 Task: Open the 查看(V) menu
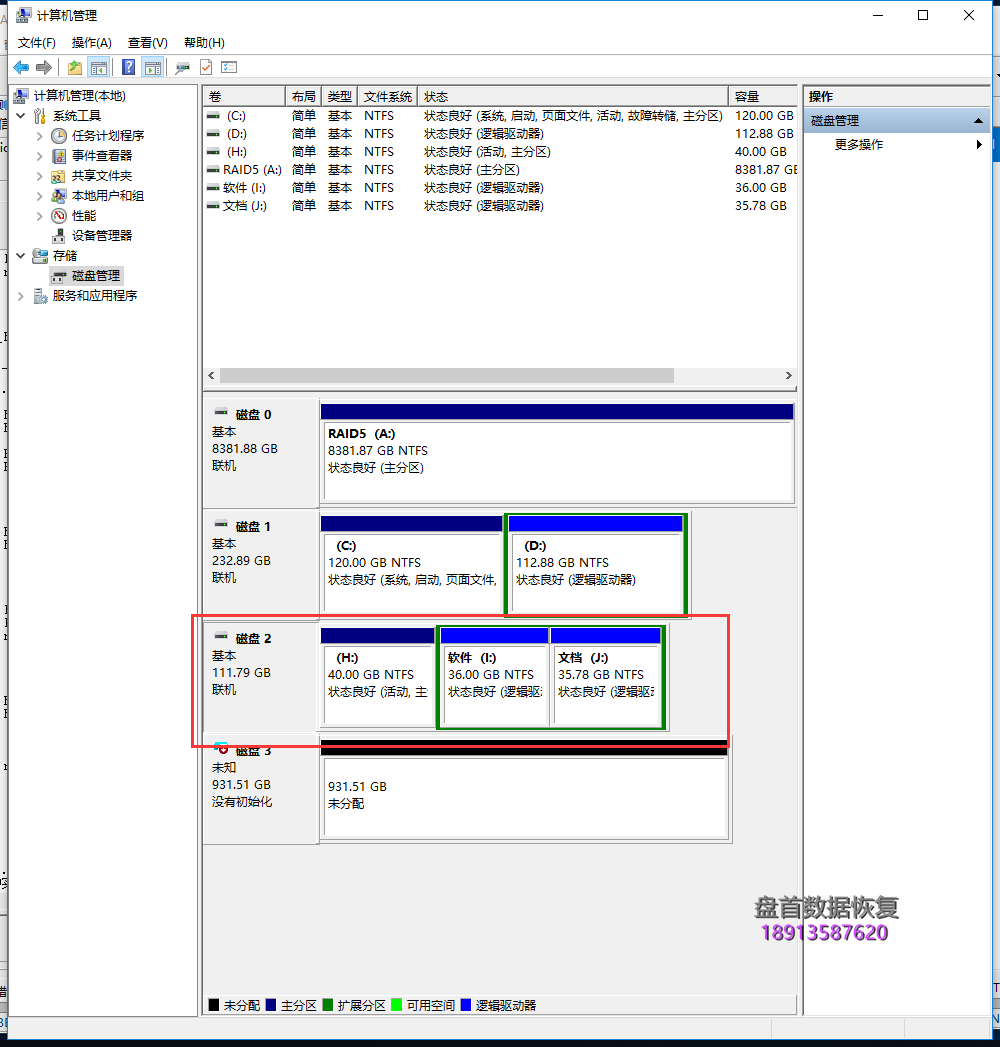tap(146, 42)
